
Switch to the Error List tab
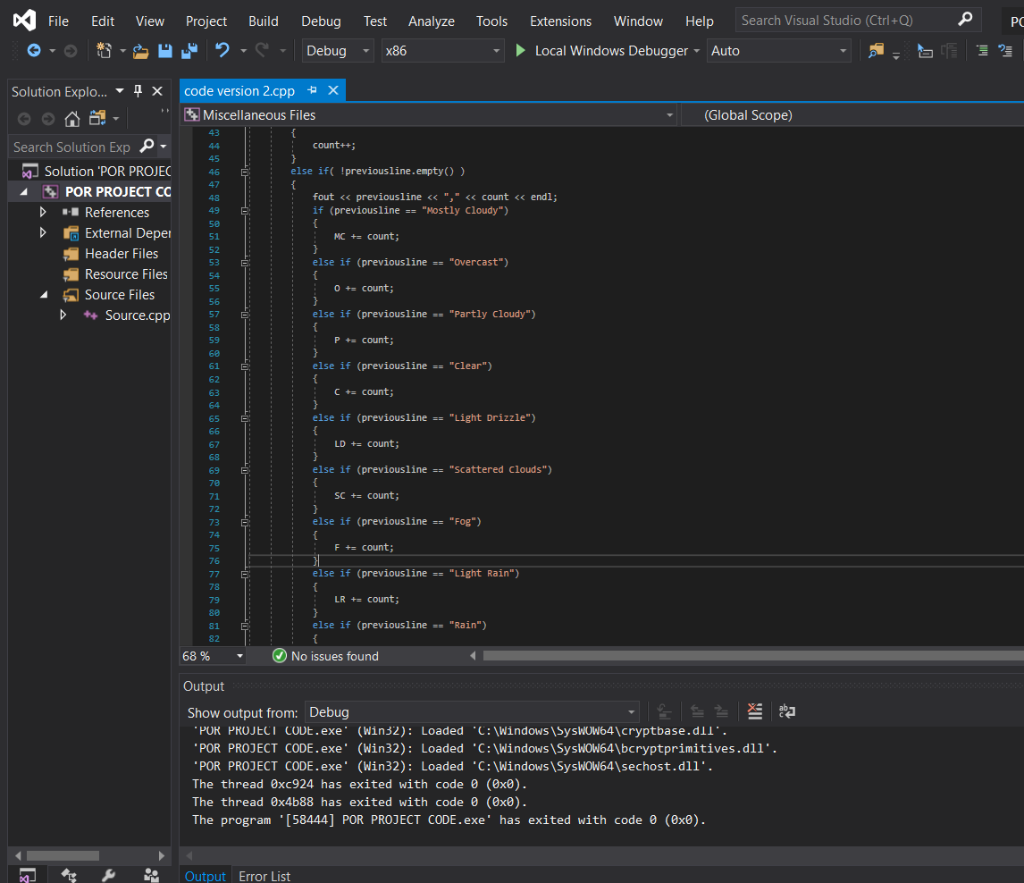(x=264, y=875)
